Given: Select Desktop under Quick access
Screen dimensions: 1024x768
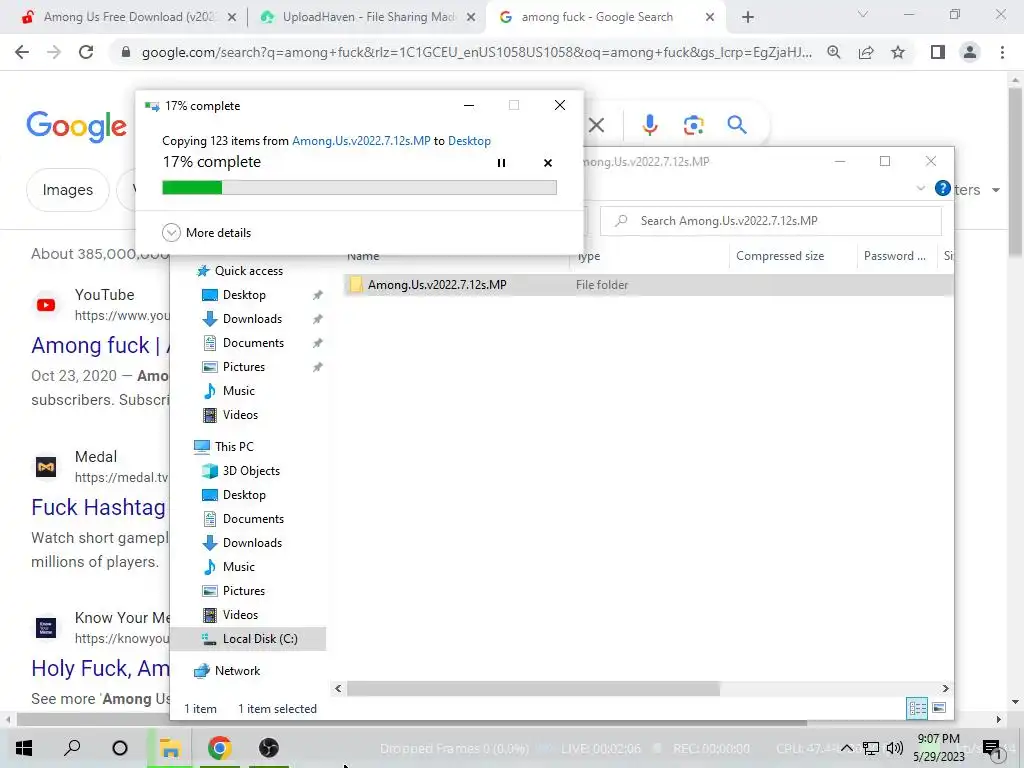Looking at the screenshot, I should tap(244, 295).
